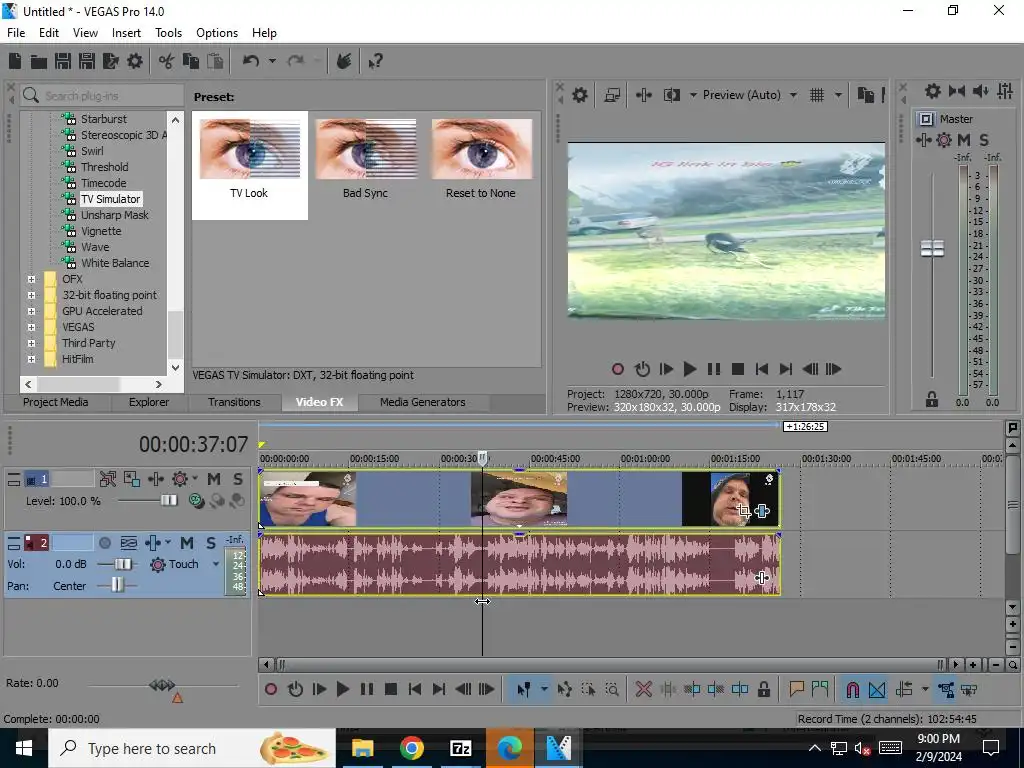Select the Normal Edit tool
1024x768 pixels.
pyautogui.click(x=523, y=689)
